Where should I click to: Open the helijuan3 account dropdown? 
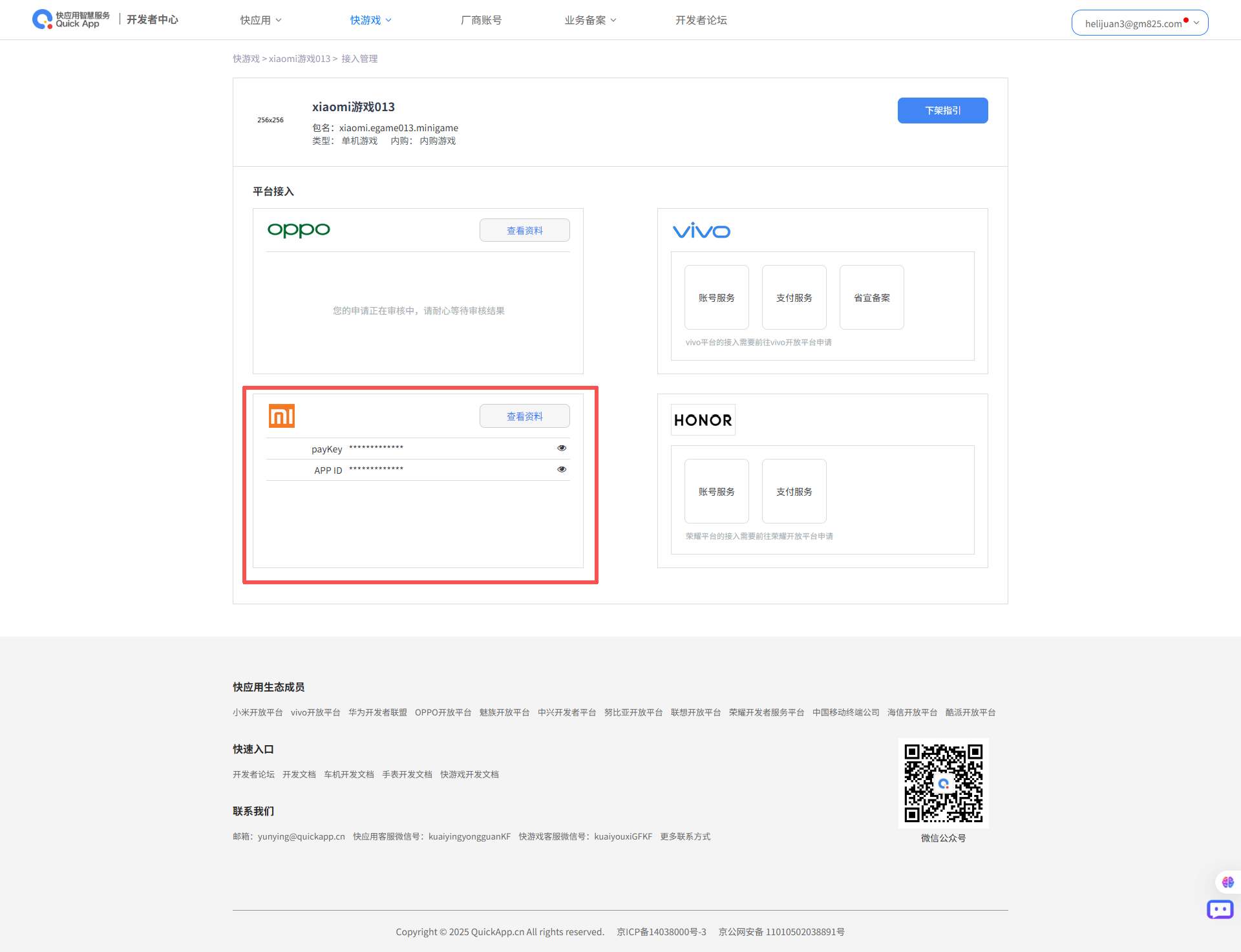[1140, 23]
